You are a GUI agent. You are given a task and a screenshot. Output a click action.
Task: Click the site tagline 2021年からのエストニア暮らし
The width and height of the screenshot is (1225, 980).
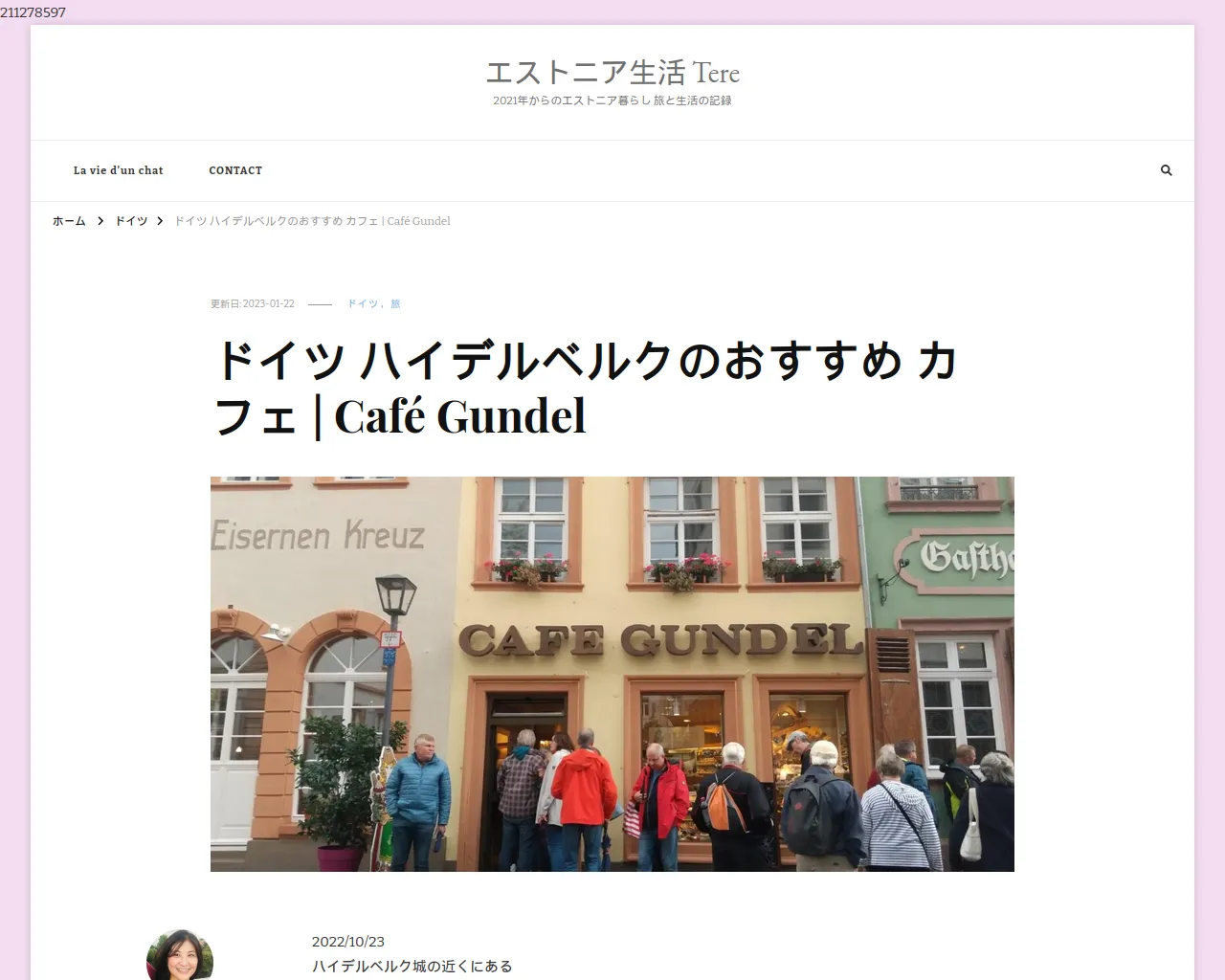point(612,100)
